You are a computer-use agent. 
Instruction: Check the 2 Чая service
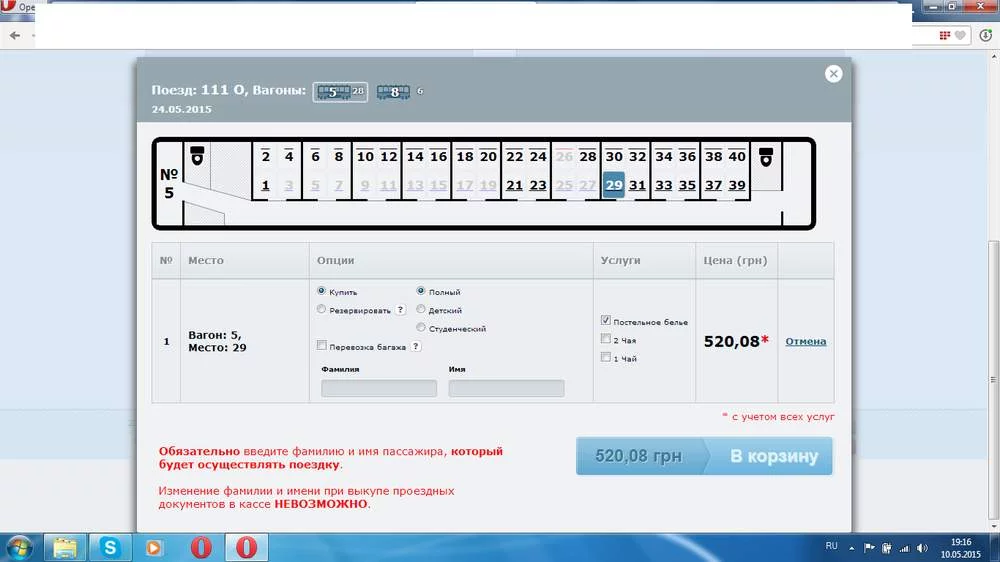pyautogui.click(x=605, y=339)
